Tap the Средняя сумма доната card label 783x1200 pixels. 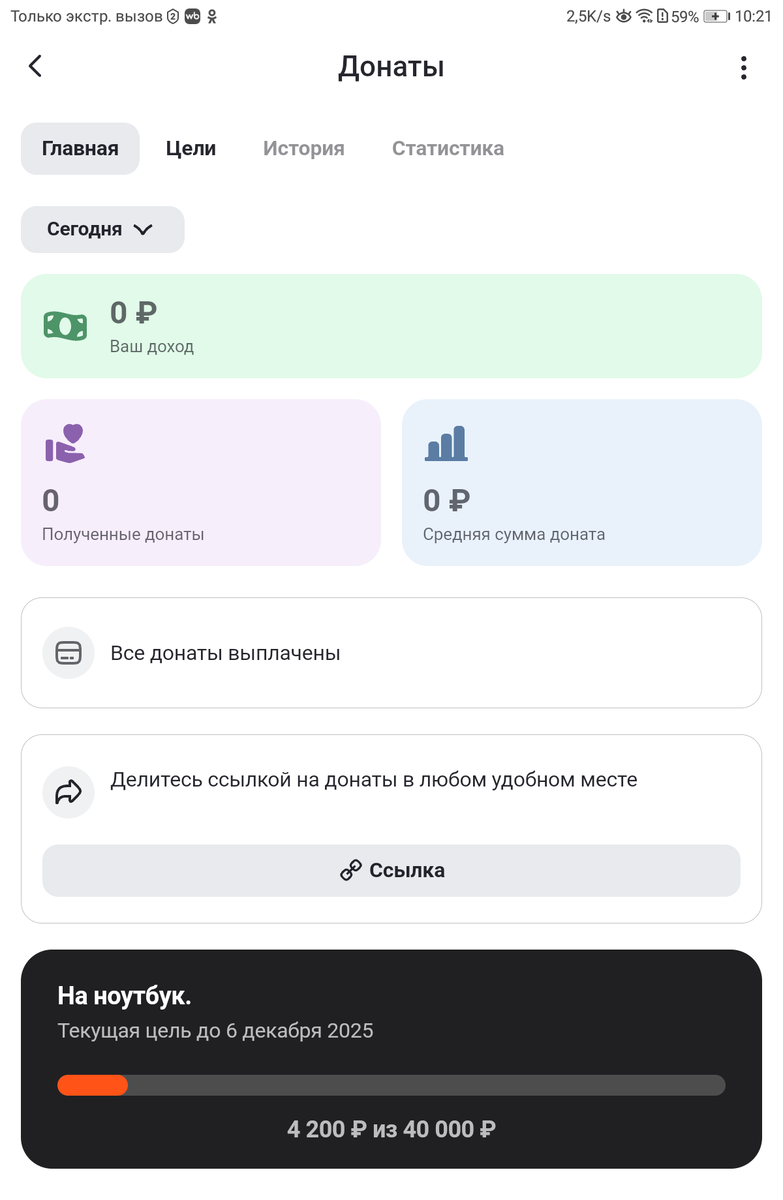[514, 534]
